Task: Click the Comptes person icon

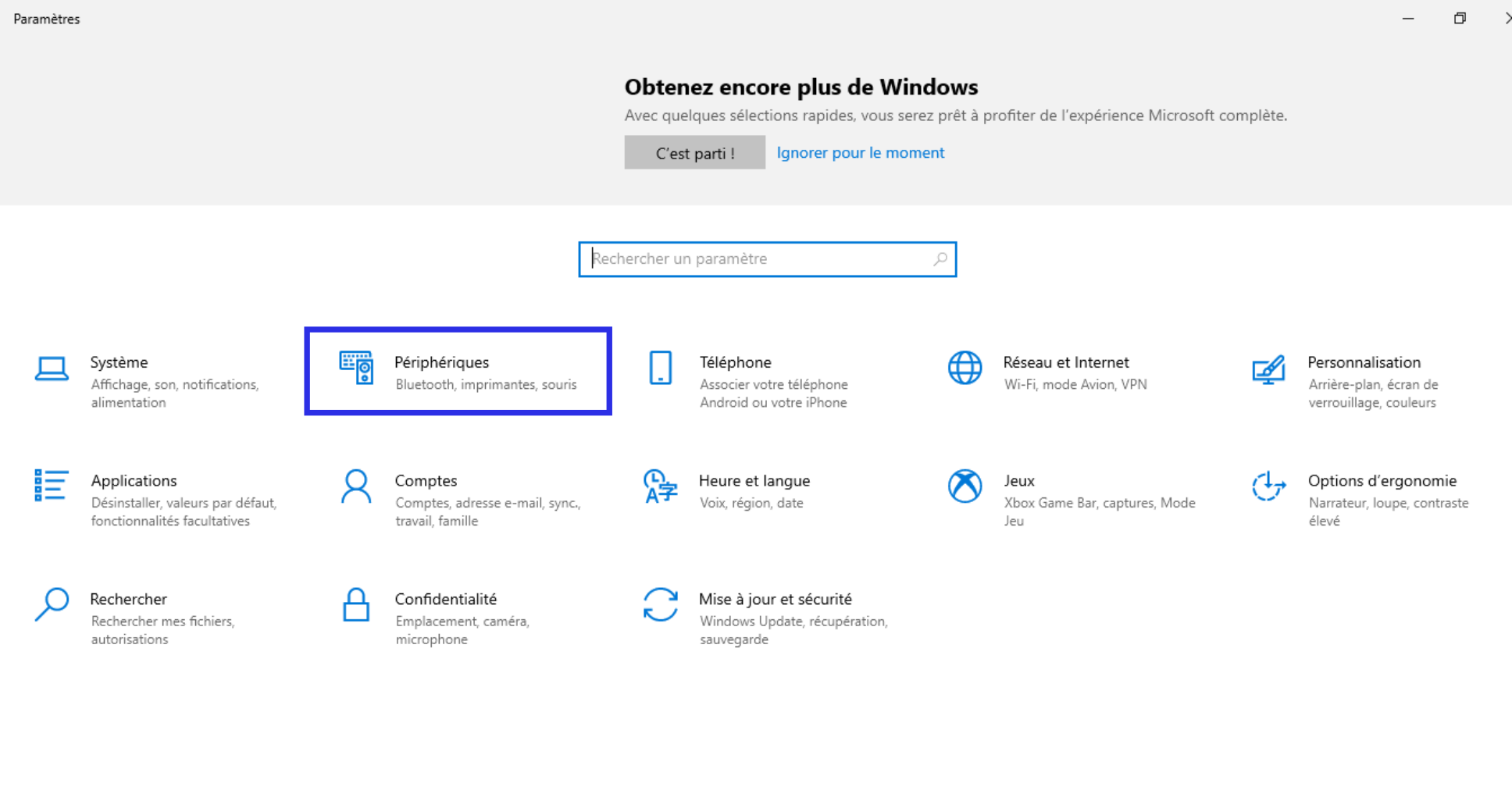Action: (x=356, y=486)
